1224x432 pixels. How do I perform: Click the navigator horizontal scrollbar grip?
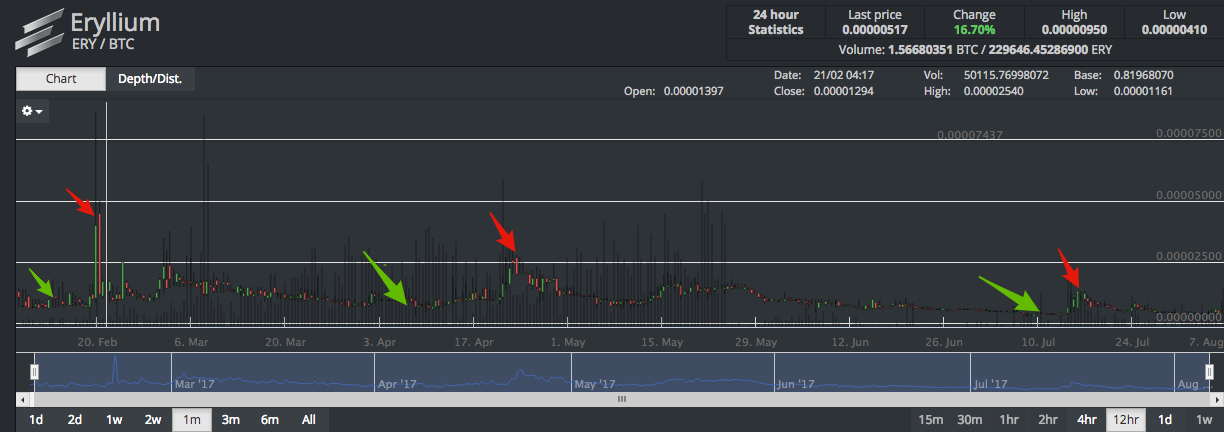tap(621, 398)
